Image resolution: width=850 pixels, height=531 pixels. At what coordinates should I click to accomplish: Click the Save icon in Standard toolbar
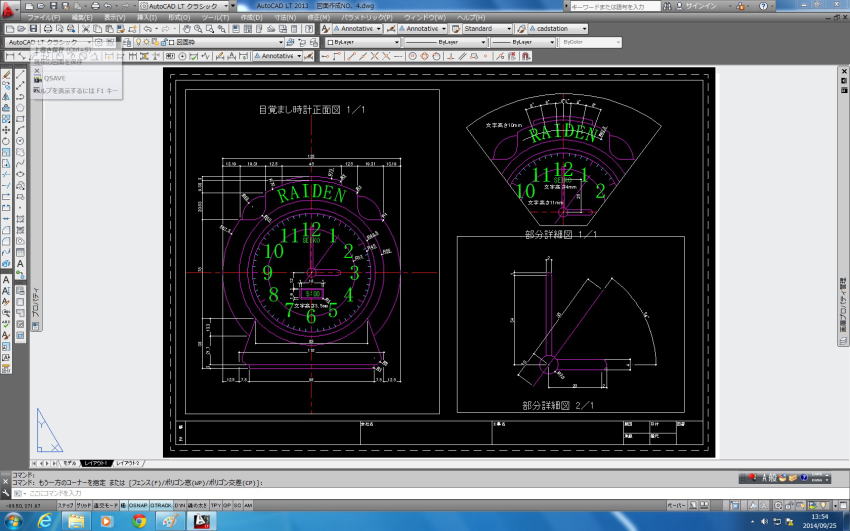pyautogui.click(x=34, y=29)
